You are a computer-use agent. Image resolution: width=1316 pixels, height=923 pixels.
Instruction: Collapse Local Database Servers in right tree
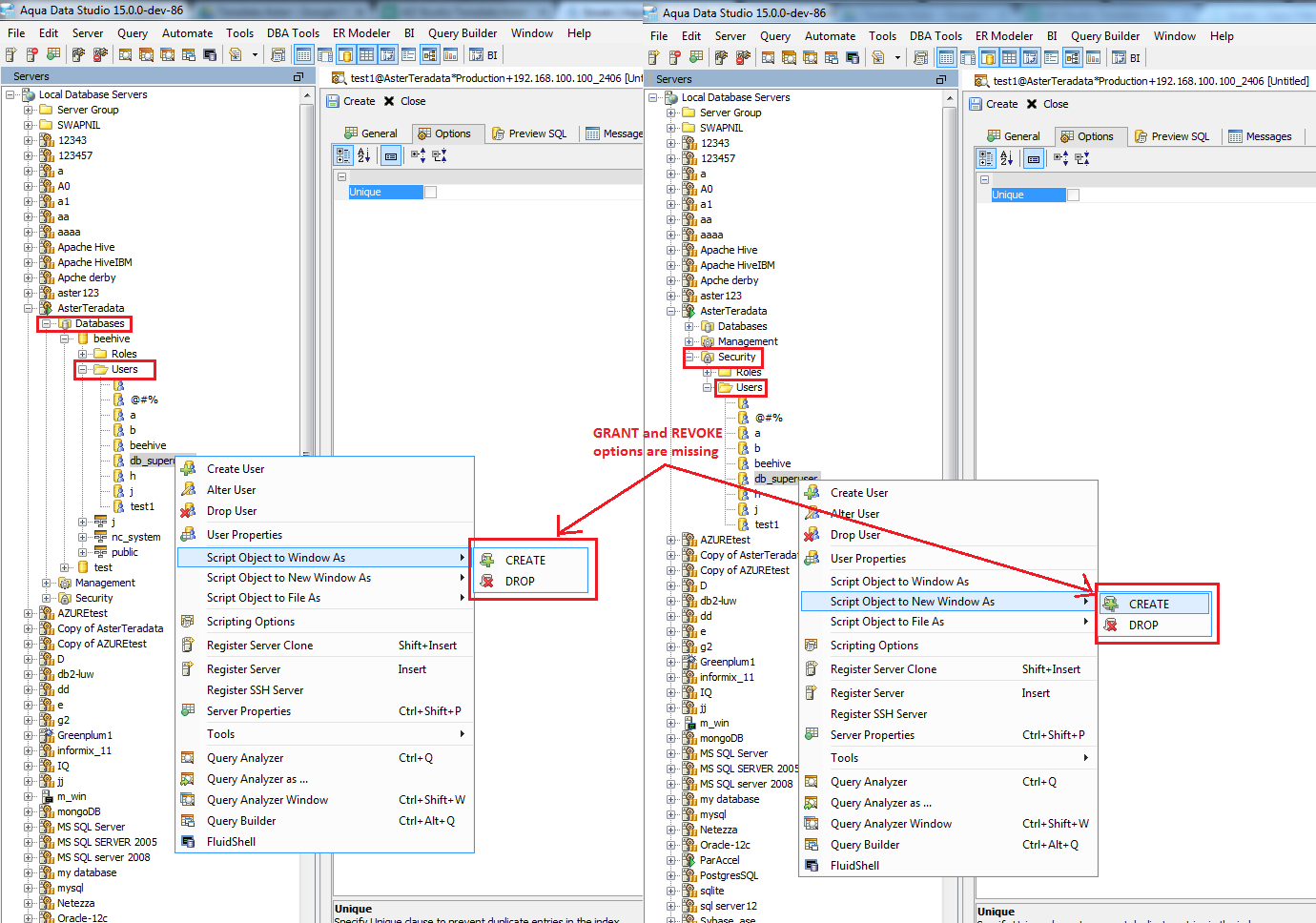(652, 97)
